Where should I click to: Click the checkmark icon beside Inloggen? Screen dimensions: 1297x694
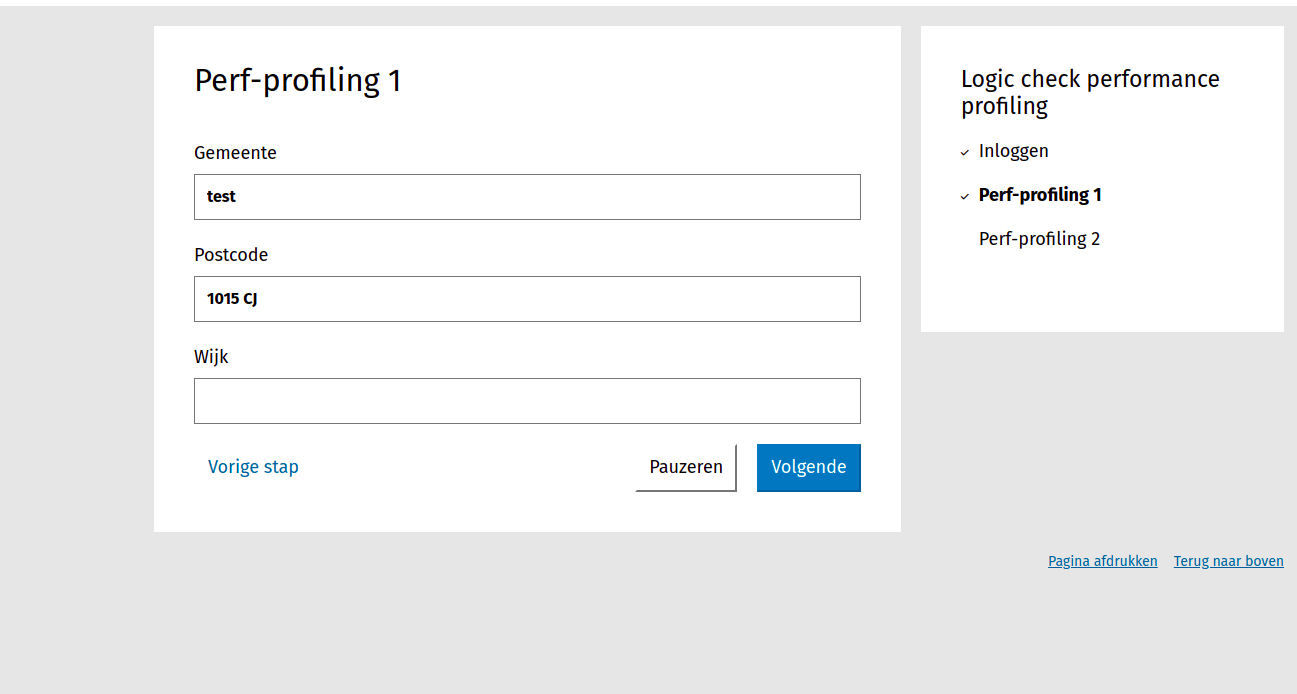coord(964,152)
